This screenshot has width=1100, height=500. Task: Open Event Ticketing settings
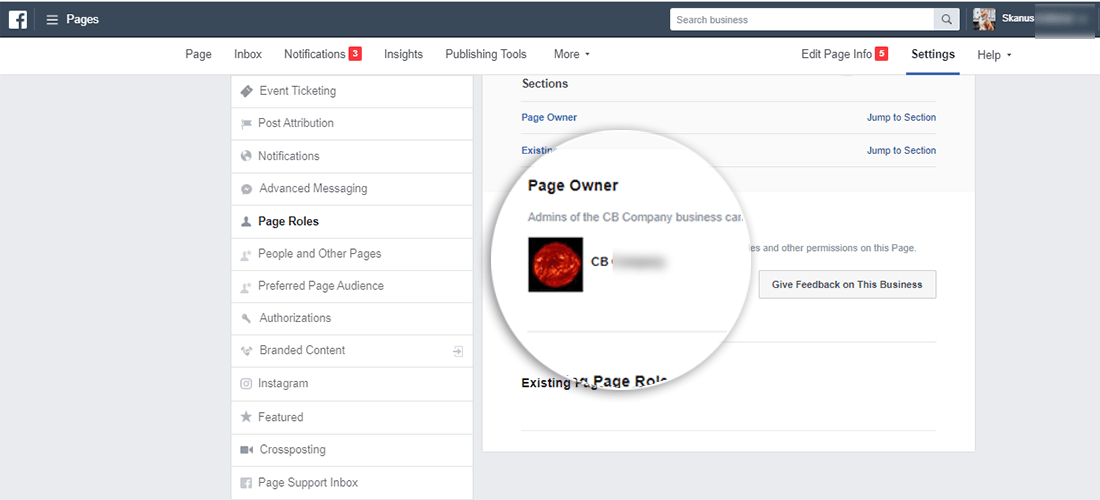(x=352, y=91)
